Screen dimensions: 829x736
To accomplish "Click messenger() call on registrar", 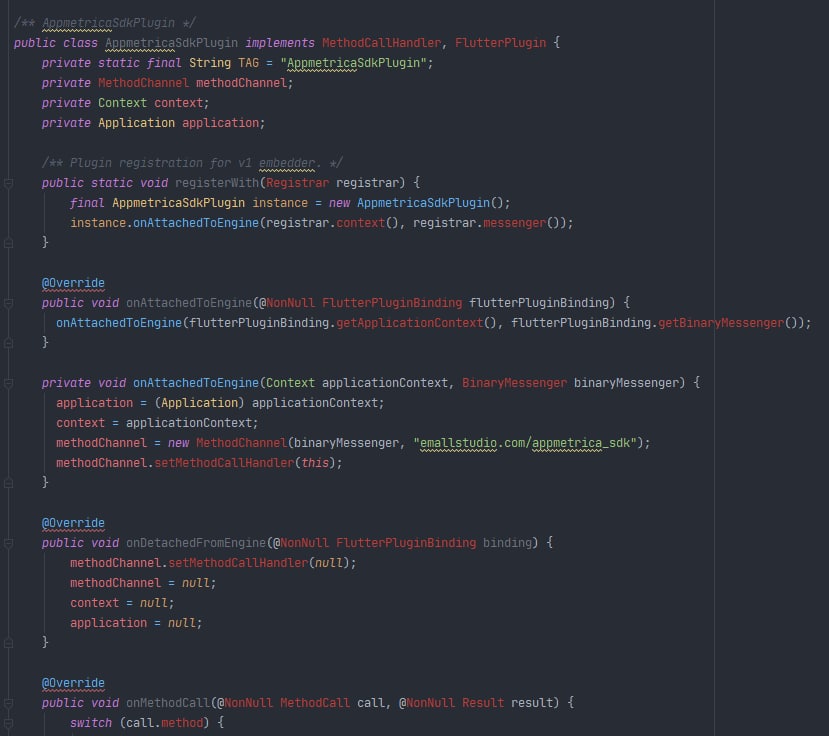I will (525, 223).
